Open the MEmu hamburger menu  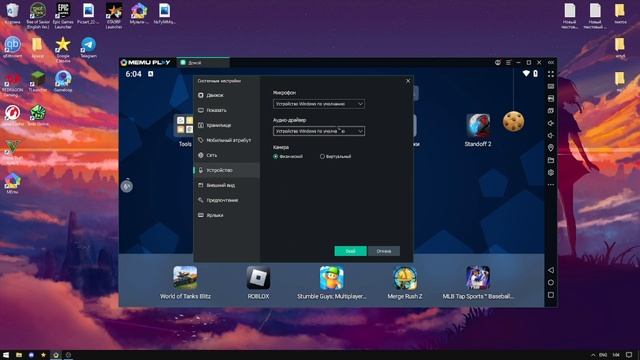click(508, 62)
